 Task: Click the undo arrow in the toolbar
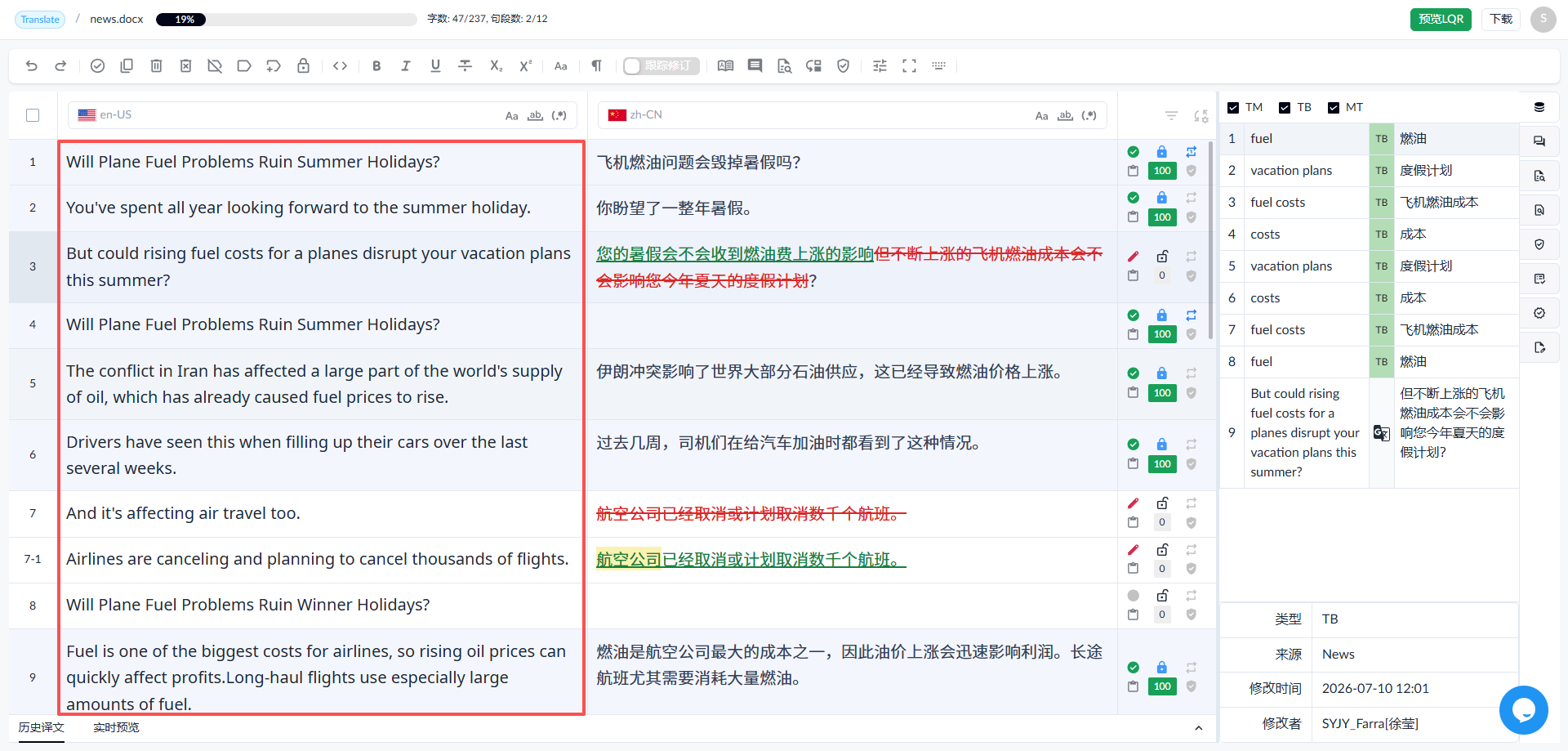click(x=32, y=66)
